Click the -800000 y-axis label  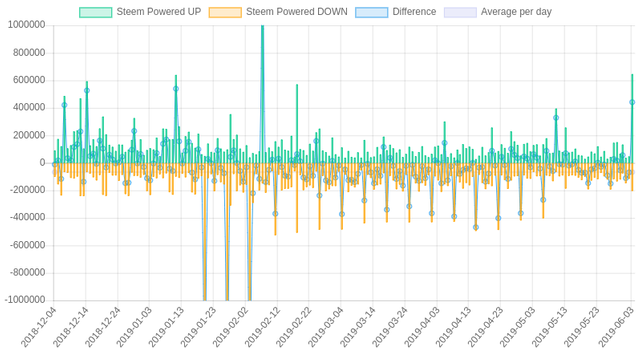point(27,273)
